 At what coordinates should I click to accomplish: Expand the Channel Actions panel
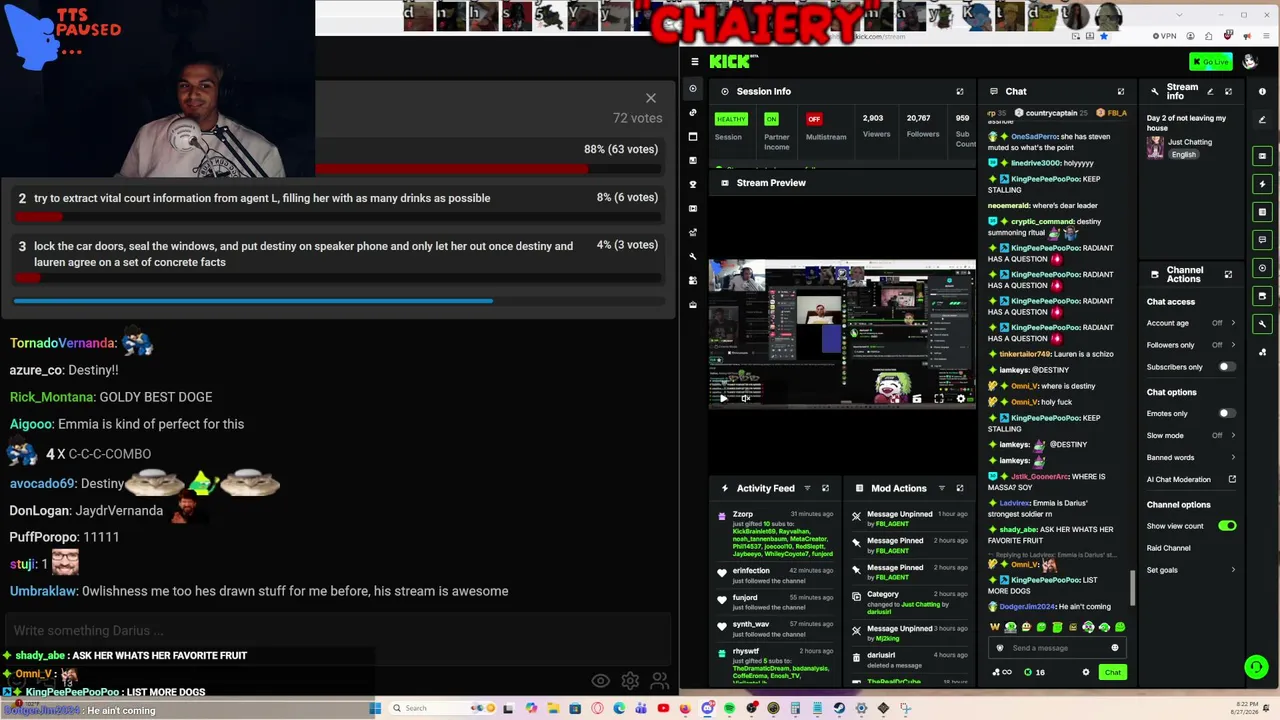[1229, 274]
